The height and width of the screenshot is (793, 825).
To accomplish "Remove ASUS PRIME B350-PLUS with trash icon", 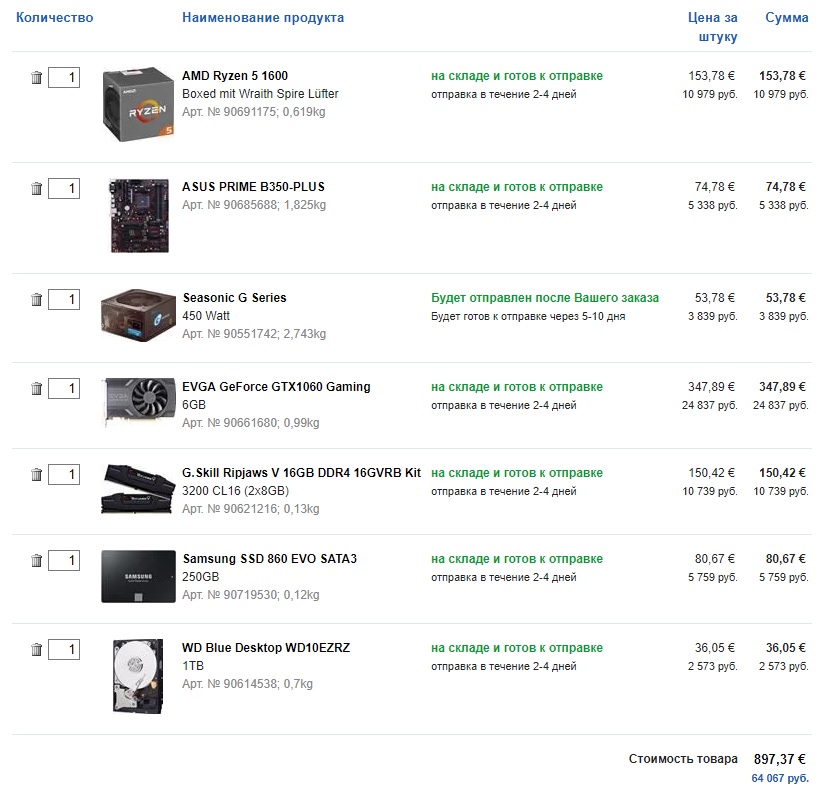I will (37, 188).
